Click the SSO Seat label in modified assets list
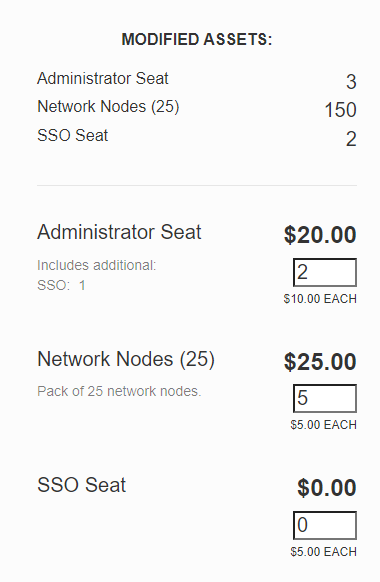This screenshot has width=380, height=582. (73, 135)
